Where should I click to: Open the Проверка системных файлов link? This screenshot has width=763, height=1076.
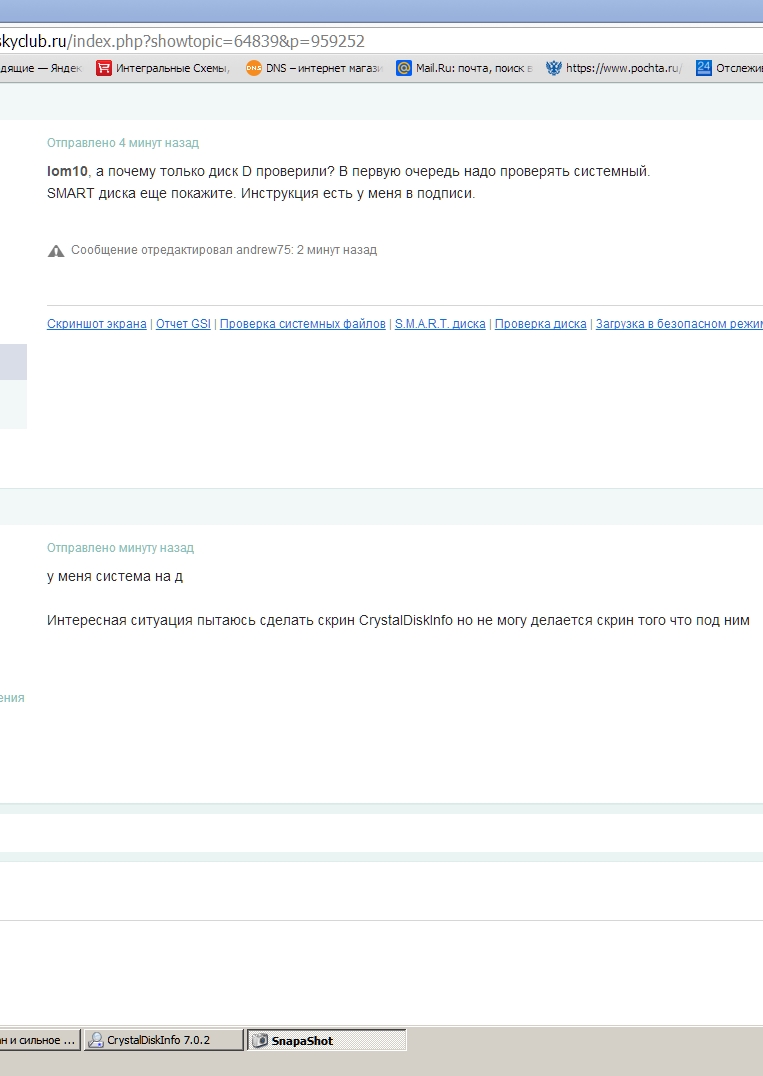303,324
